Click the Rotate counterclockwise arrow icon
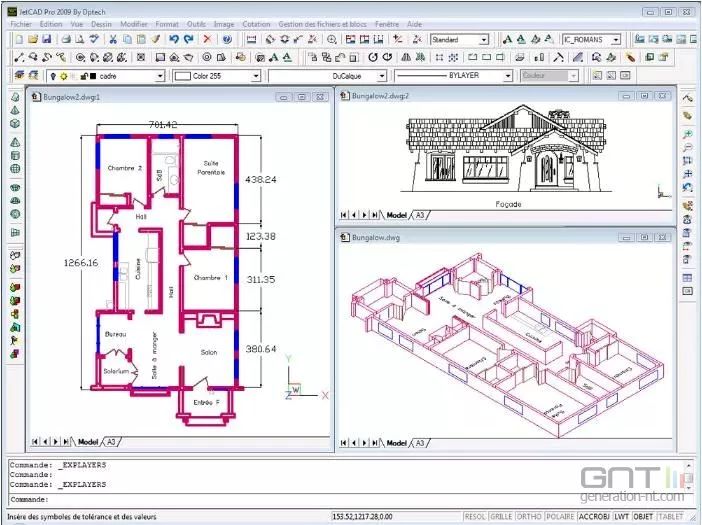Viewport: 702px width, 525px height. [373, 57]
